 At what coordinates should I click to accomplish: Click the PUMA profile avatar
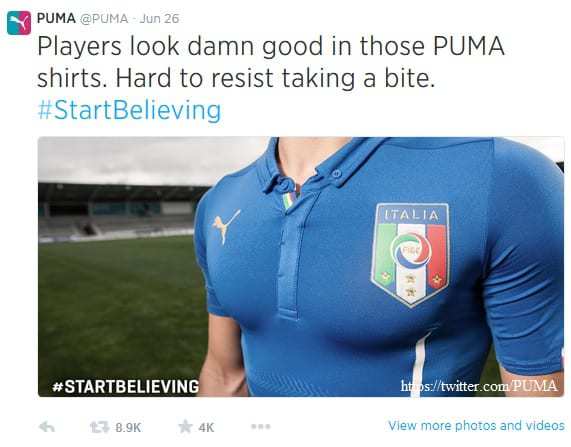tap(19, 23)
